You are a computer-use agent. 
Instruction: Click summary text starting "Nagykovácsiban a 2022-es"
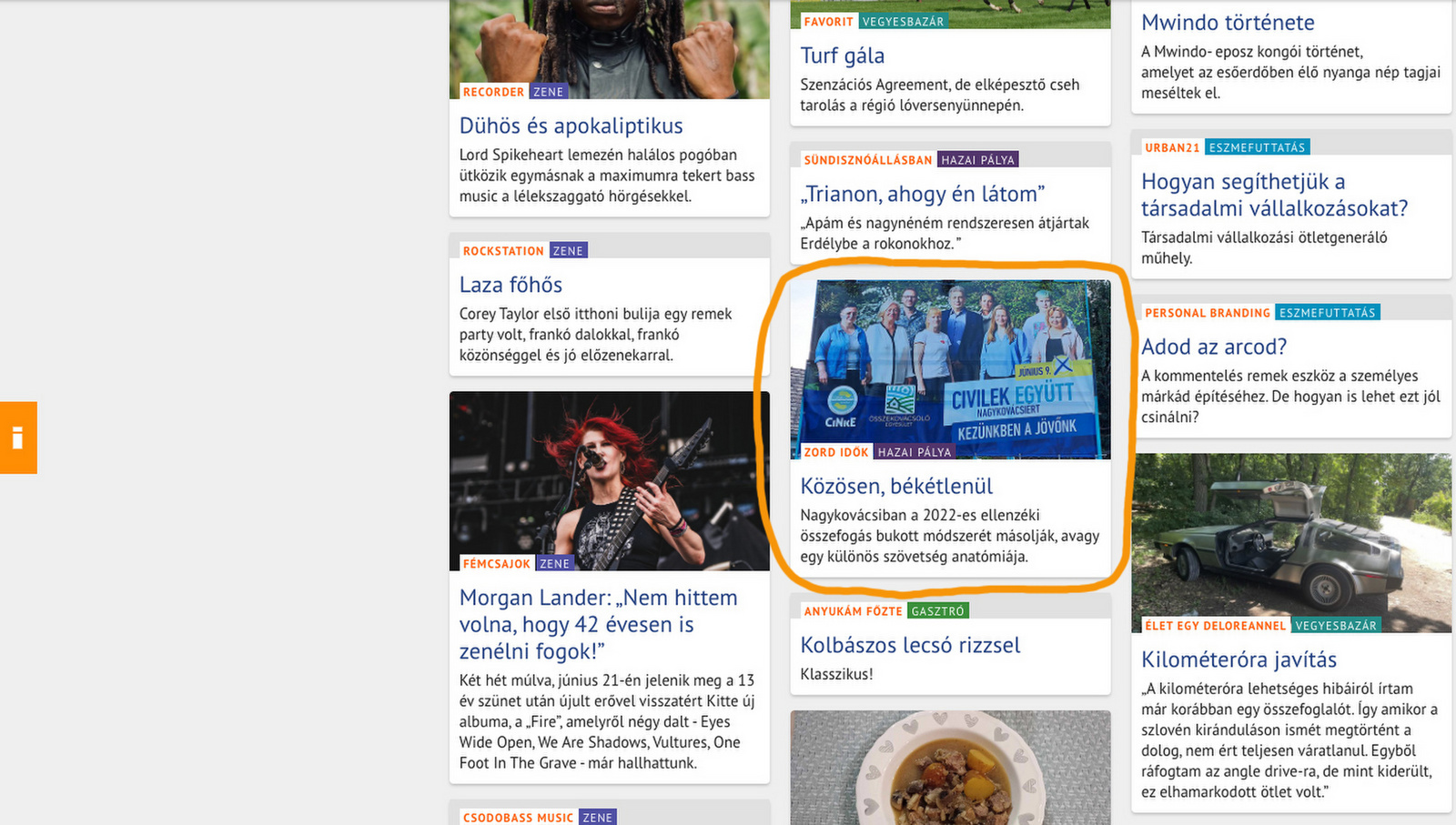[950, 536]
